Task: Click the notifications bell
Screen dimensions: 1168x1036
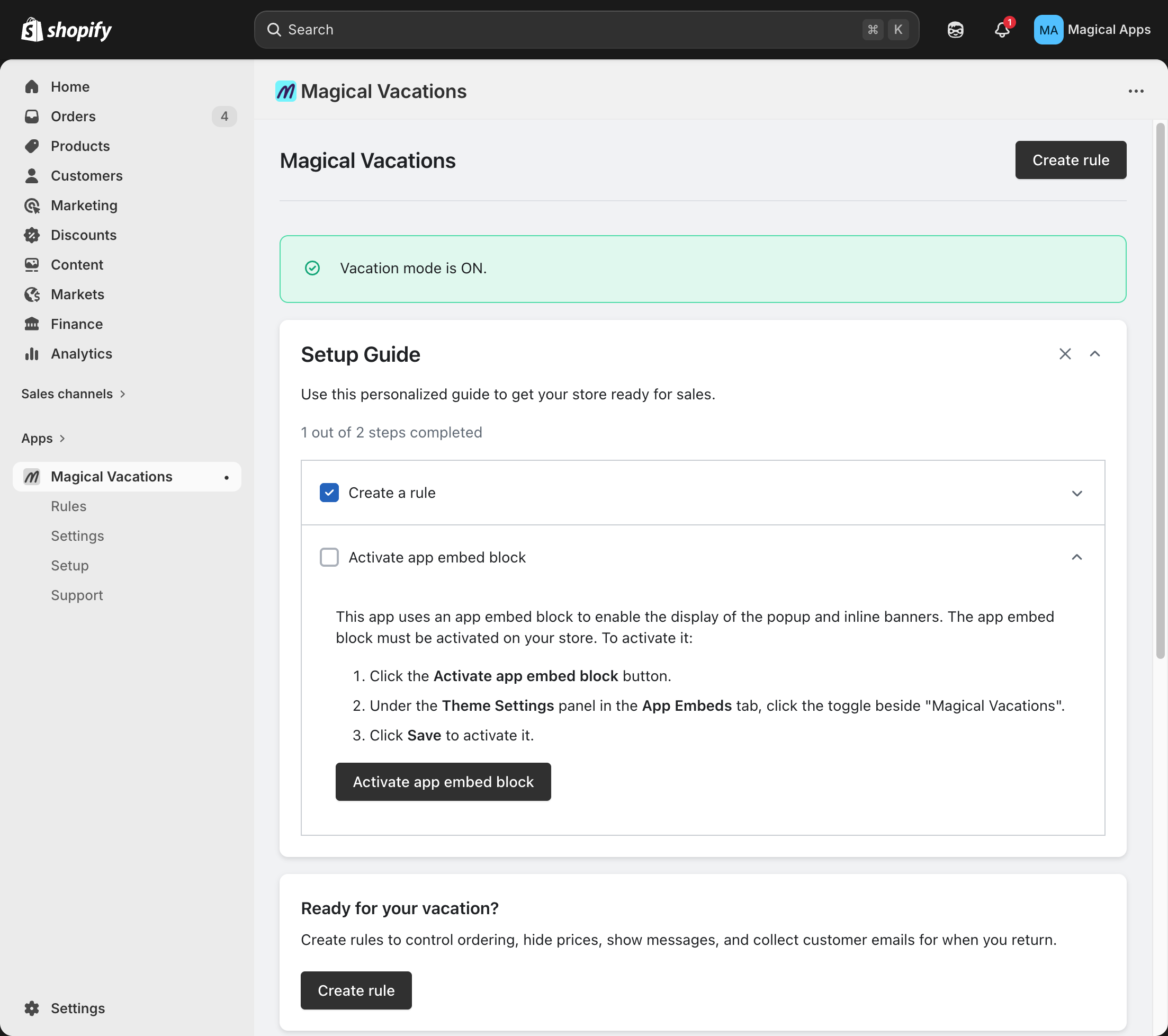Action: [x=1001, y=29]
